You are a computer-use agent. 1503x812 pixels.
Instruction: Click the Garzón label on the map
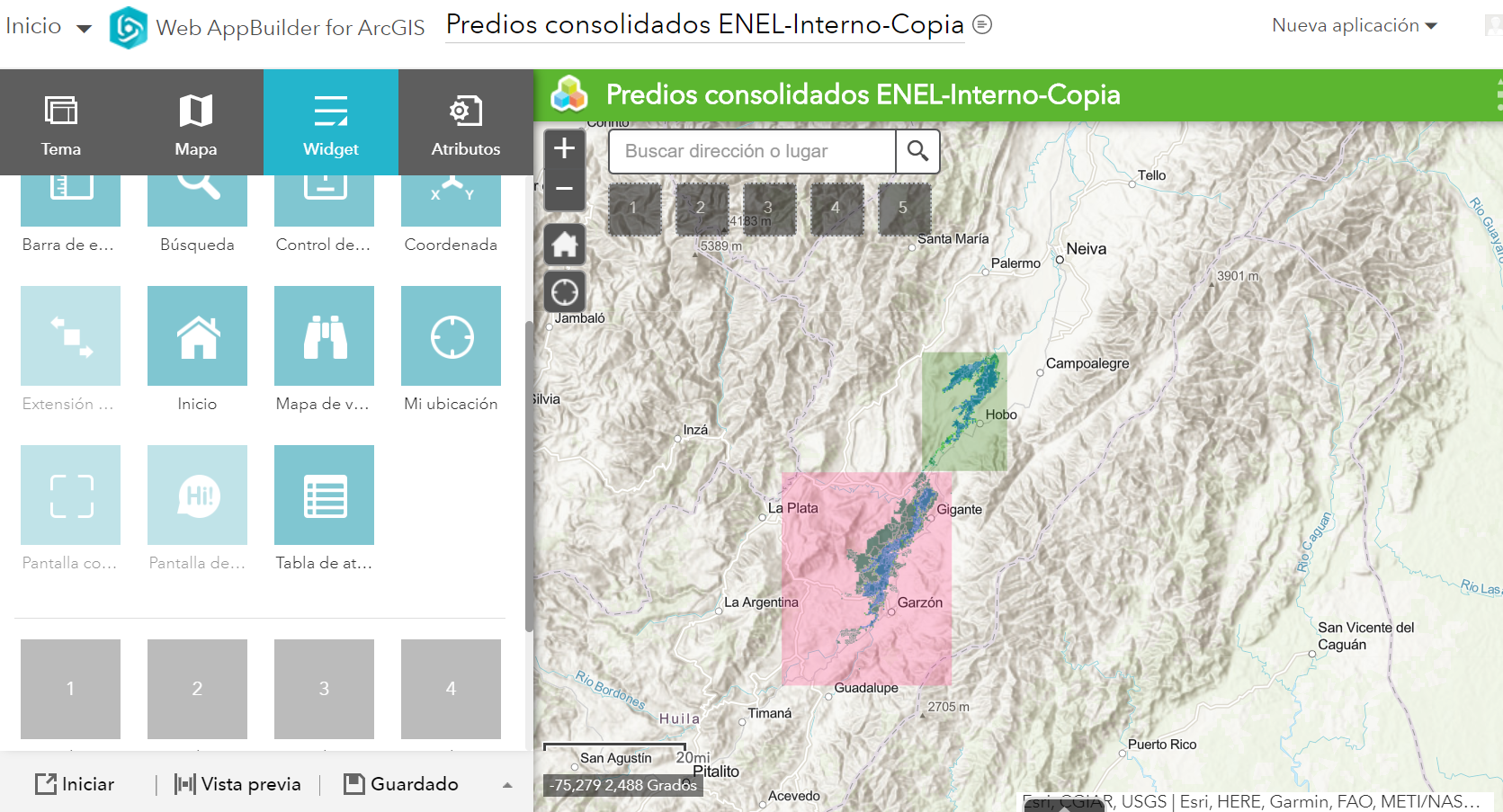[920, 602]
